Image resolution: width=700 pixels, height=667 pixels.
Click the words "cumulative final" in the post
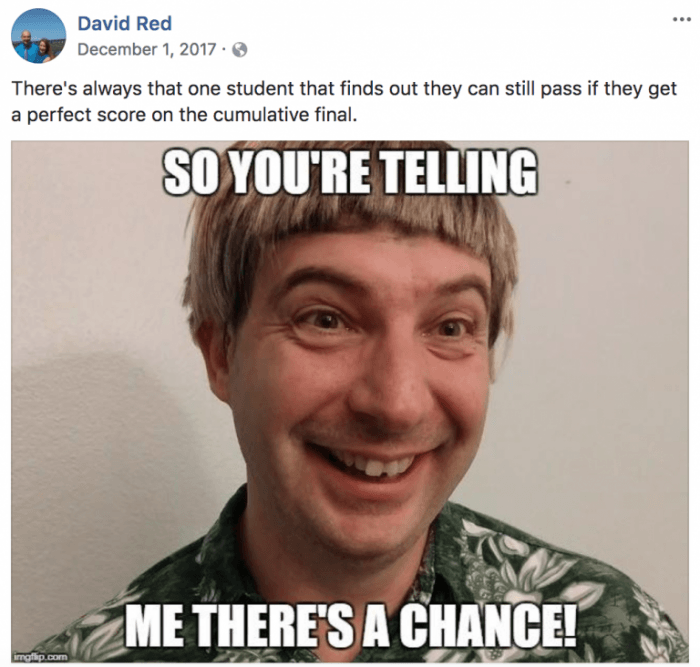[x=285, y=115]
